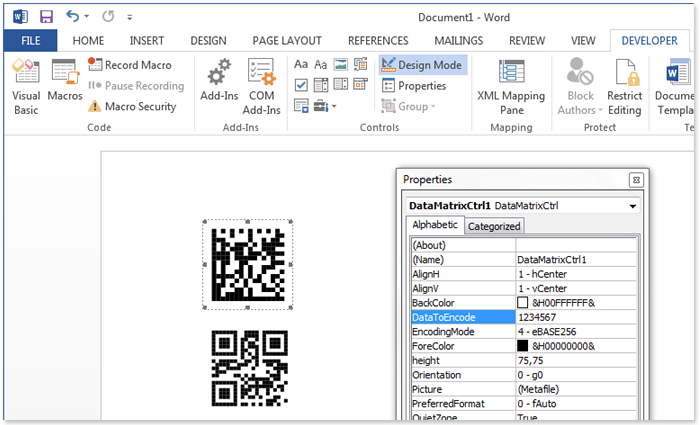Open Block Authors dropdown

tap(580, 87)
